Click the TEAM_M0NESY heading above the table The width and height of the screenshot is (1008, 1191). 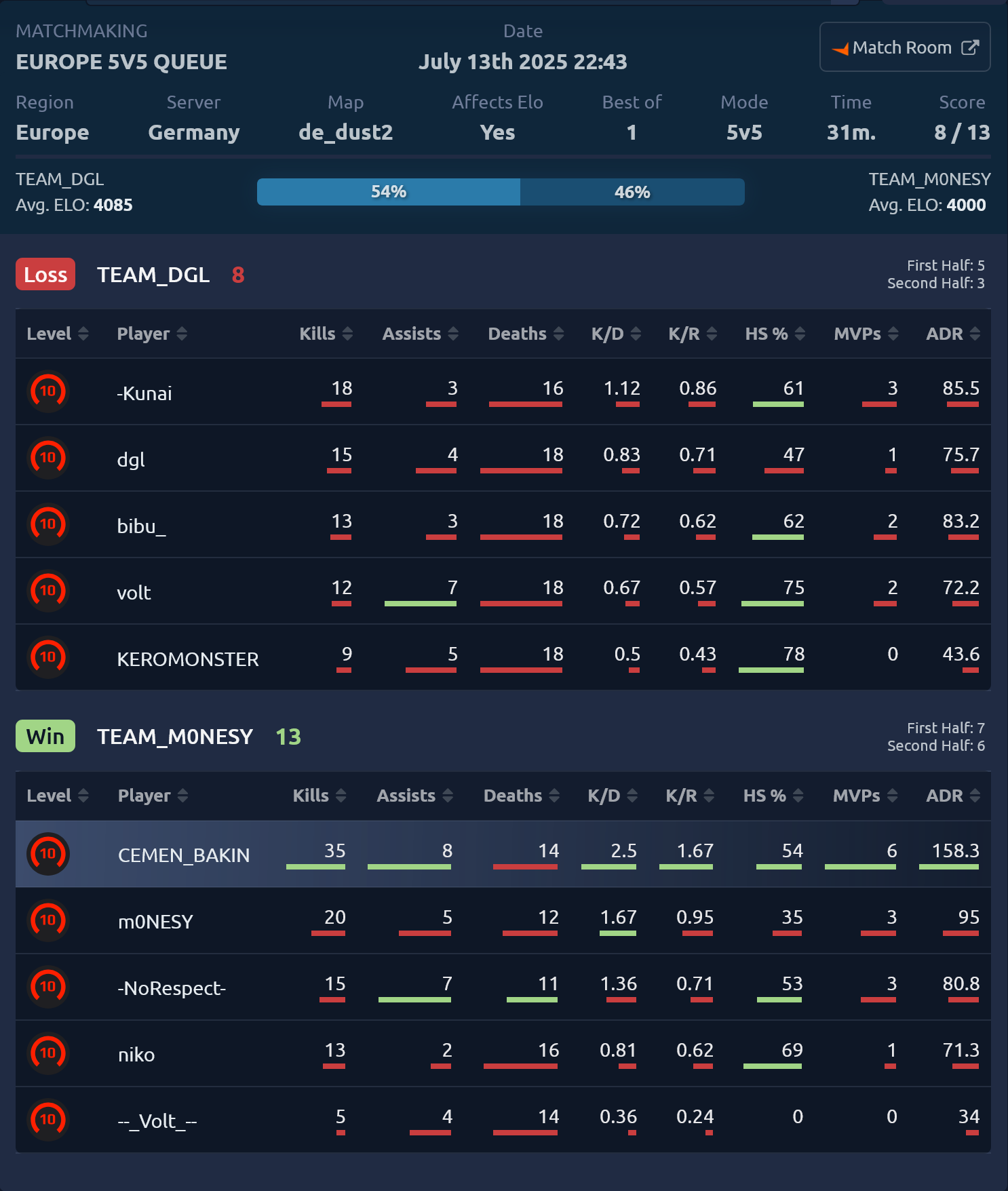click(175, 737)
